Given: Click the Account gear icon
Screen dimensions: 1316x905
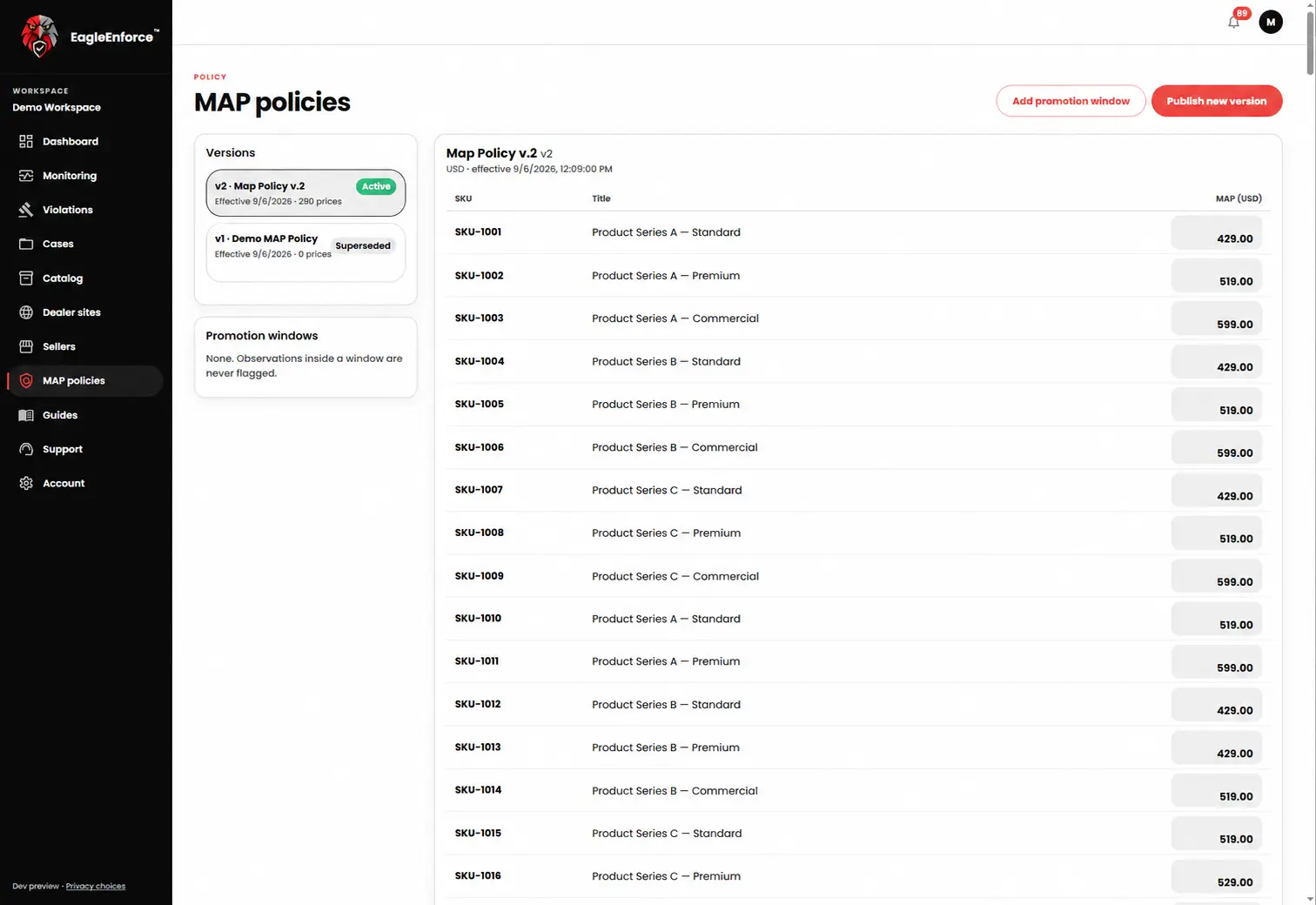Looking at the screenshot, I should 26,484.
